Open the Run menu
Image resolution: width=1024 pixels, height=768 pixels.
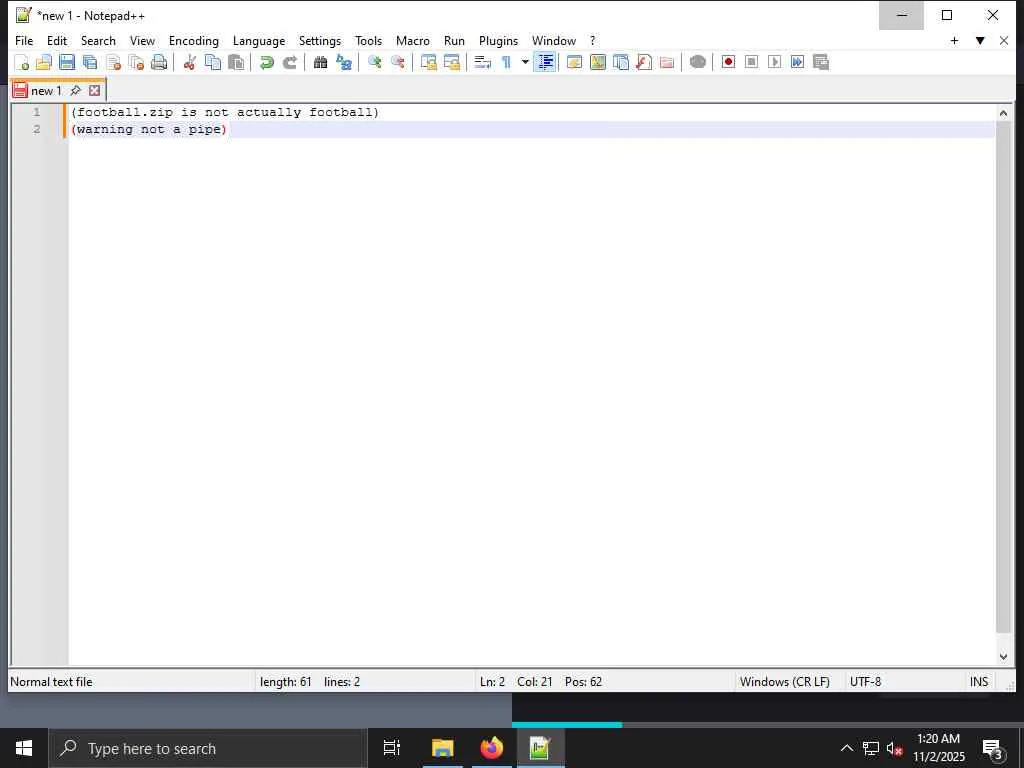(x=454, y=40)
